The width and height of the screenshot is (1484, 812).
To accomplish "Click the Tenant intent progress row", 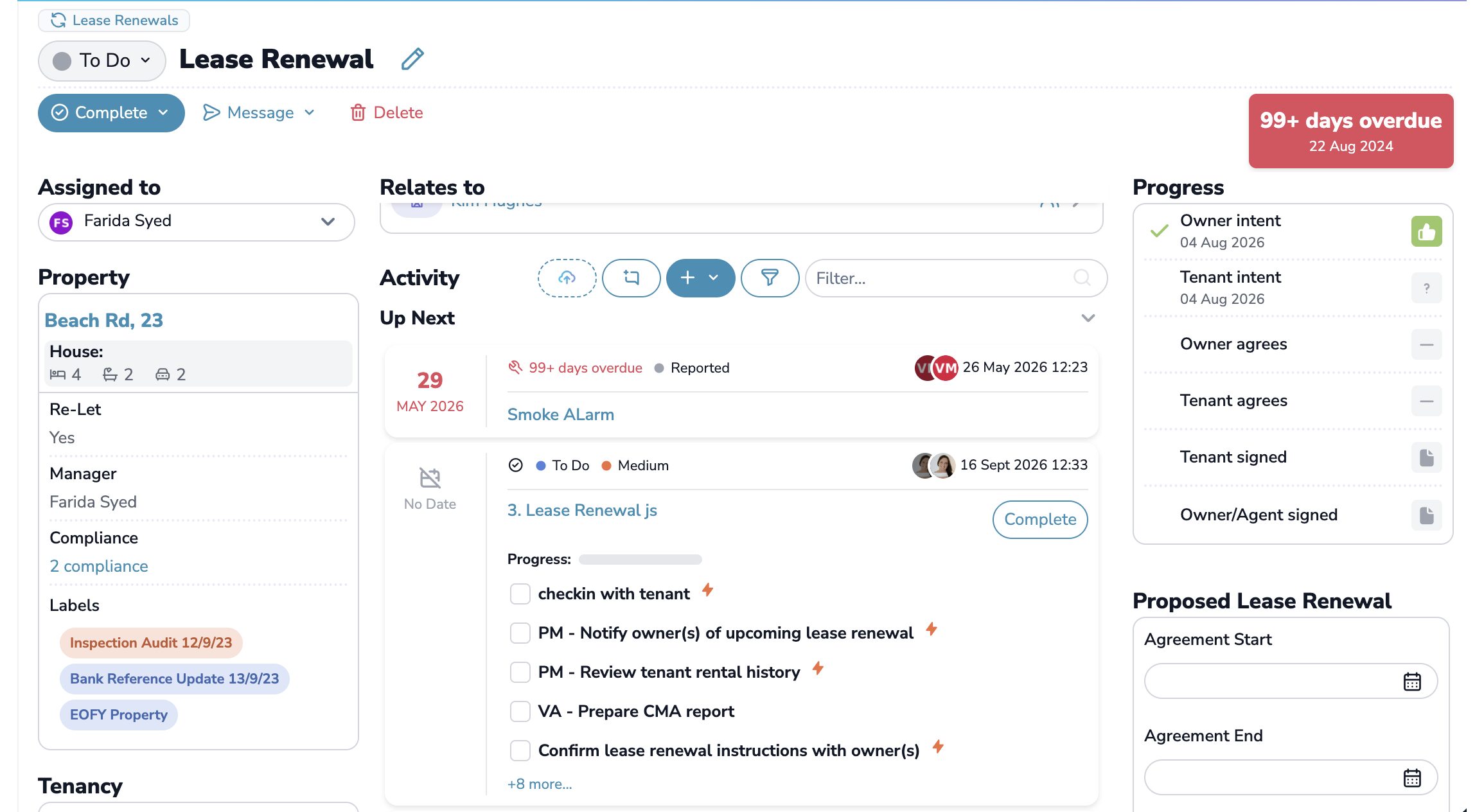I will click(x=1293, y=288).
